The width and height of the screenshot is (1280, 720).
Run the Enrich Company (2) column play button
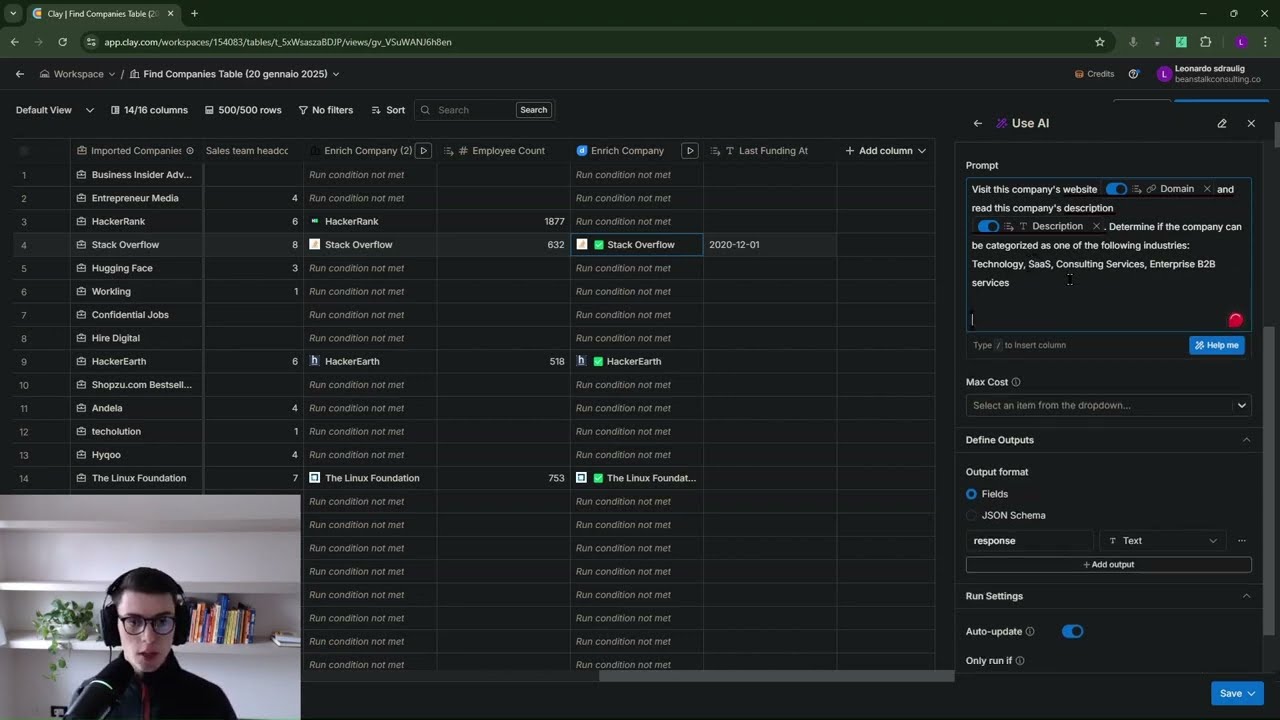423,151
